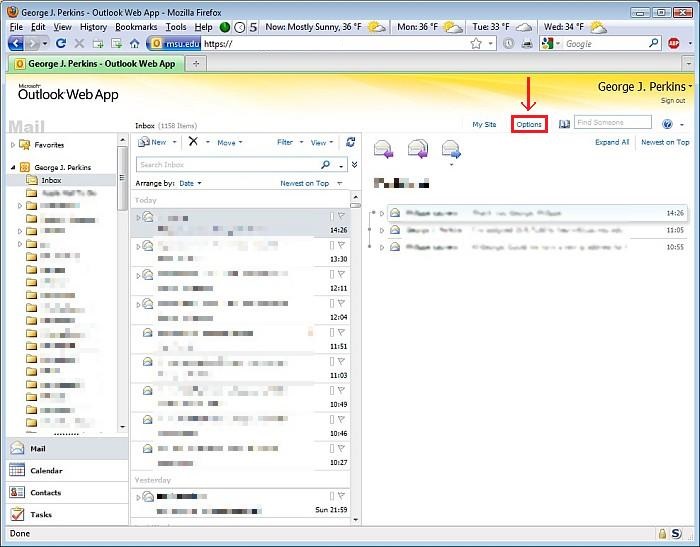Open the Edit menu
Image resolution: width=700 pixels, height=547 pixels.
pos(38,27)
